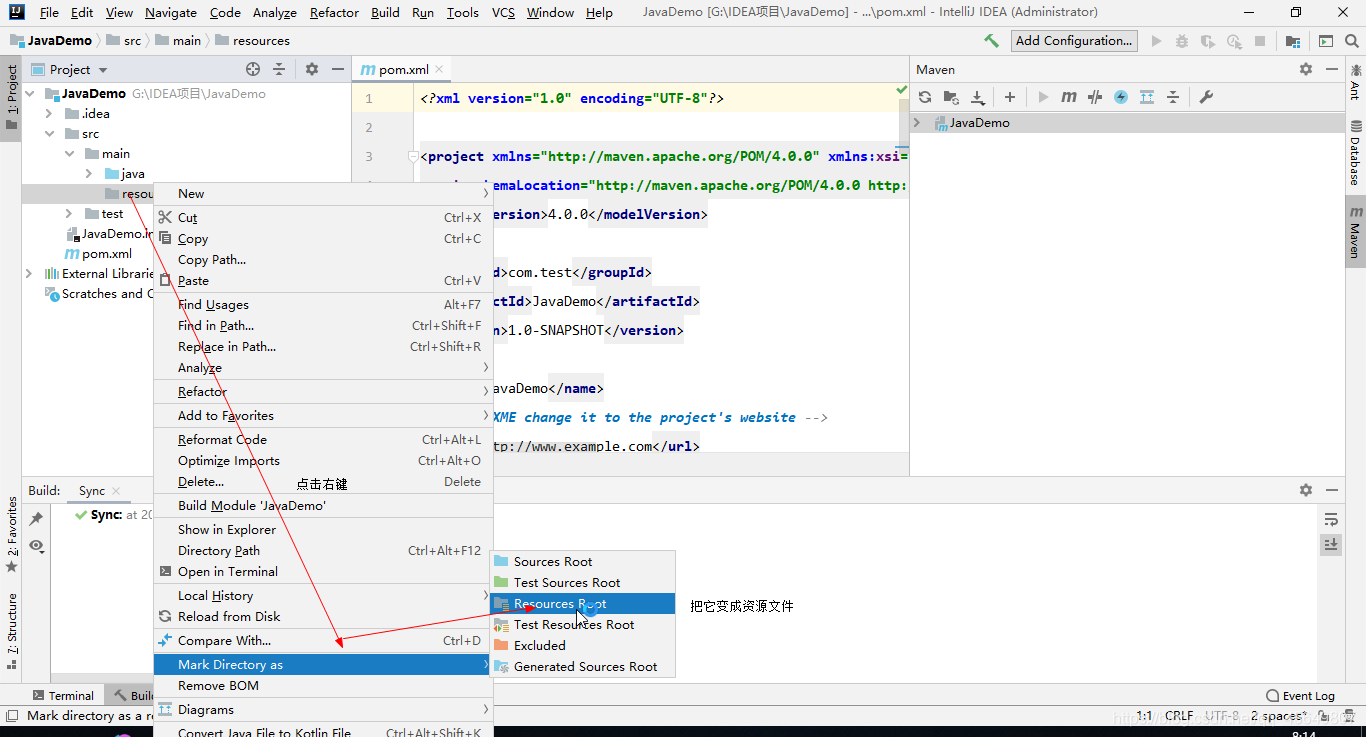Select Resources Root in submenu
The image size is (1366, 737).
(583, 604)
